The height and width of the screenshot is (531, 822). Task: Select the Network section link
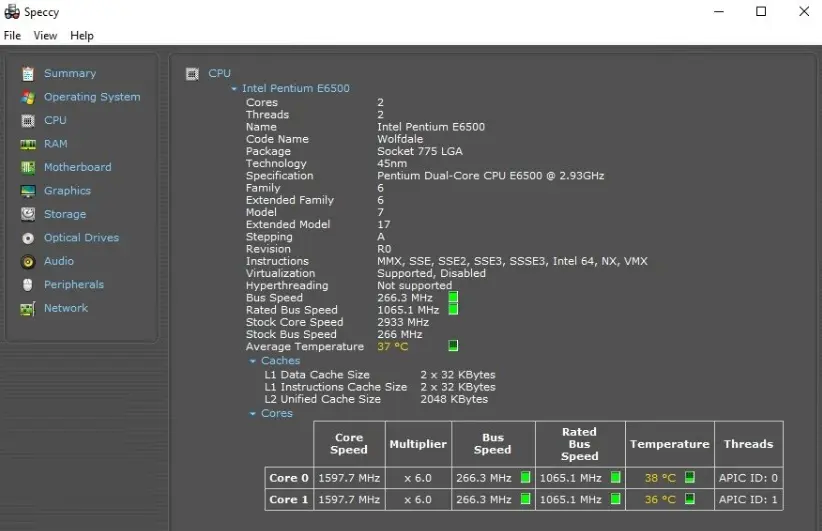pos(66,308)
